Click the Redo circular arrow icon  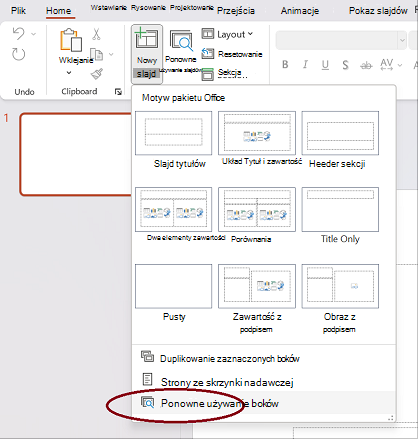point(19,54)
